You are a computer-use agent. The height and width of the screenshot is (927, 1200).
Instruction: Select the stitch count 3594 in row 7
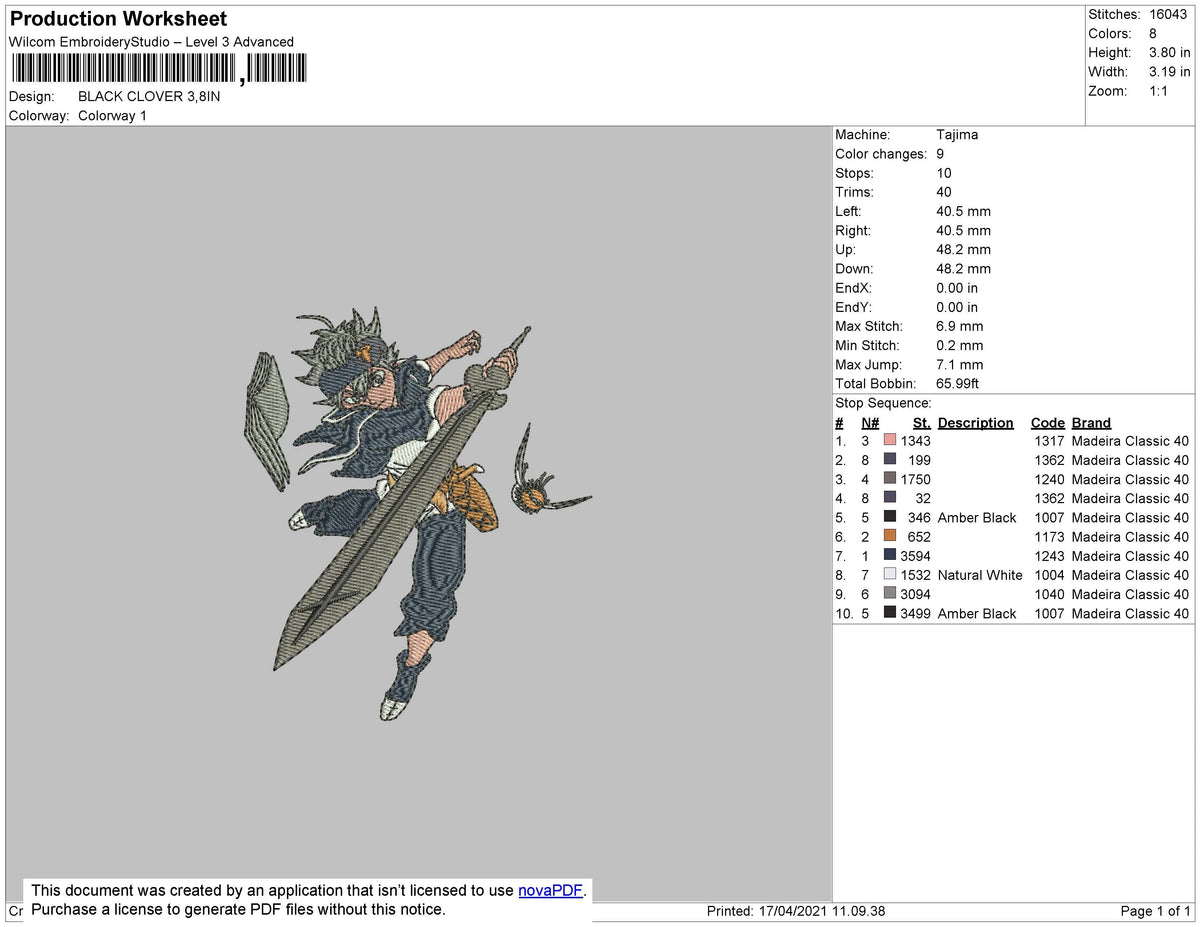tap(915, 556)
